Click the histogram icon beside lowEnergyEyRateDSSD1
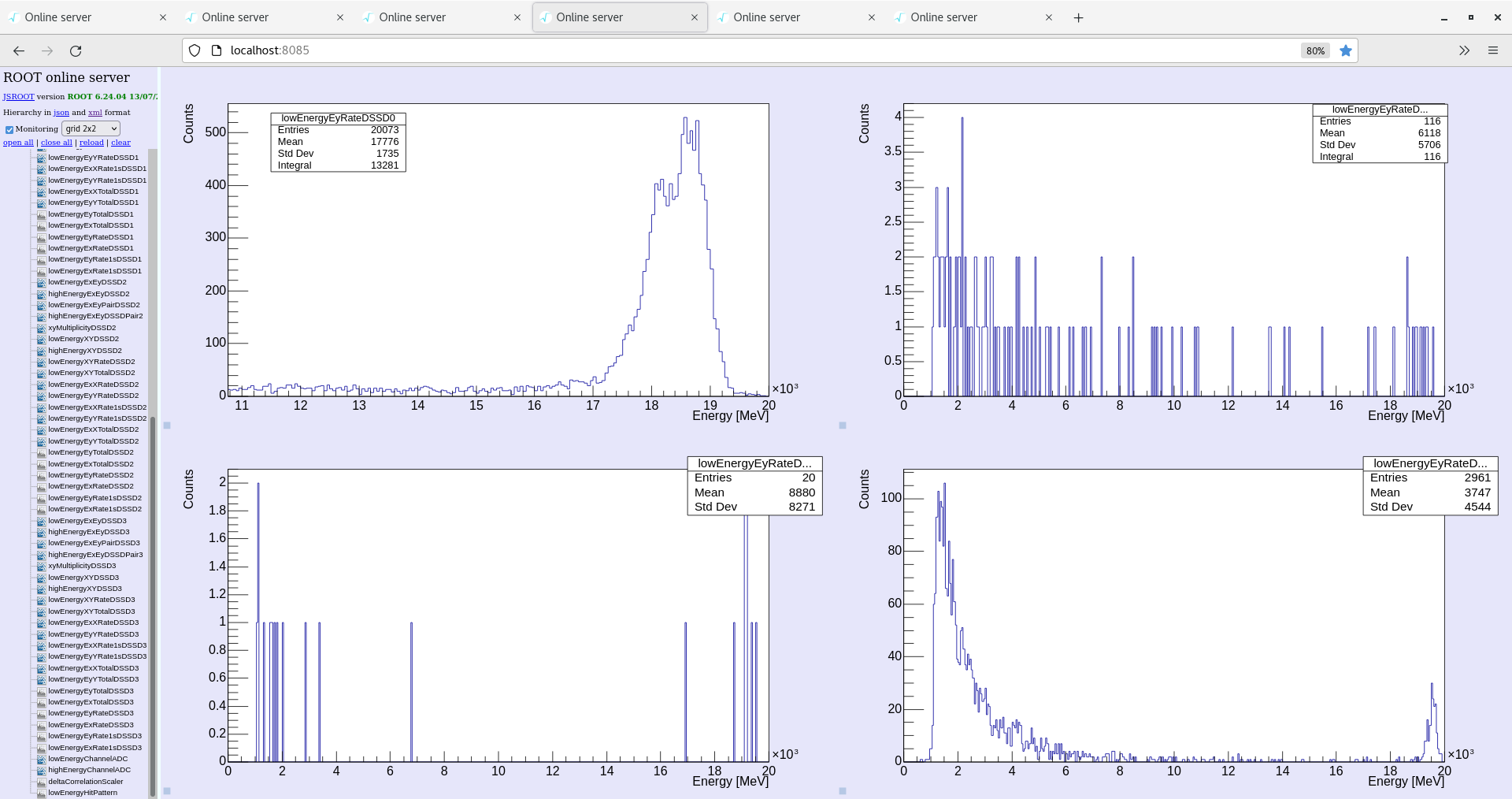This screenshot has width=1512, height=799. click(42, 237)
